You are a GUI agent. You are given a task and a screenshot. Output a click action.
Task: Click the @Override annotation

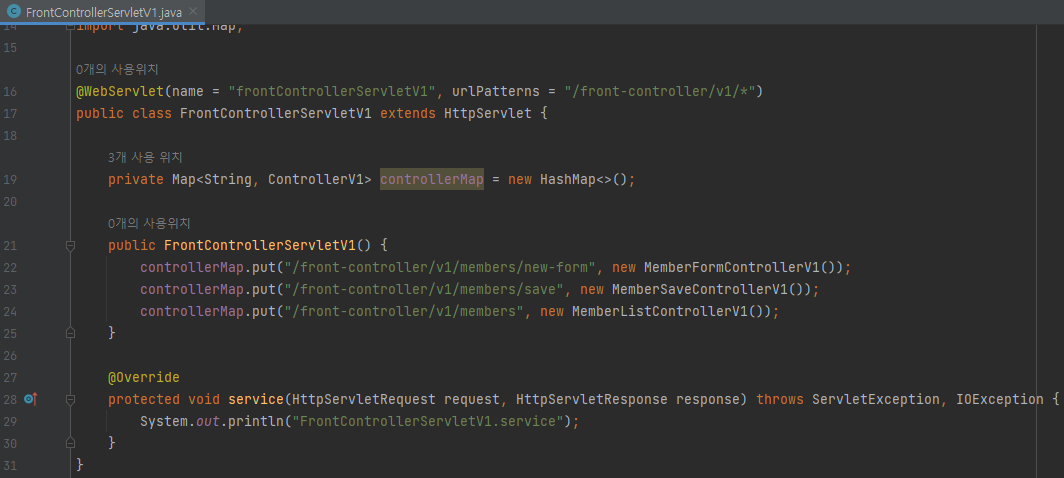144,377
